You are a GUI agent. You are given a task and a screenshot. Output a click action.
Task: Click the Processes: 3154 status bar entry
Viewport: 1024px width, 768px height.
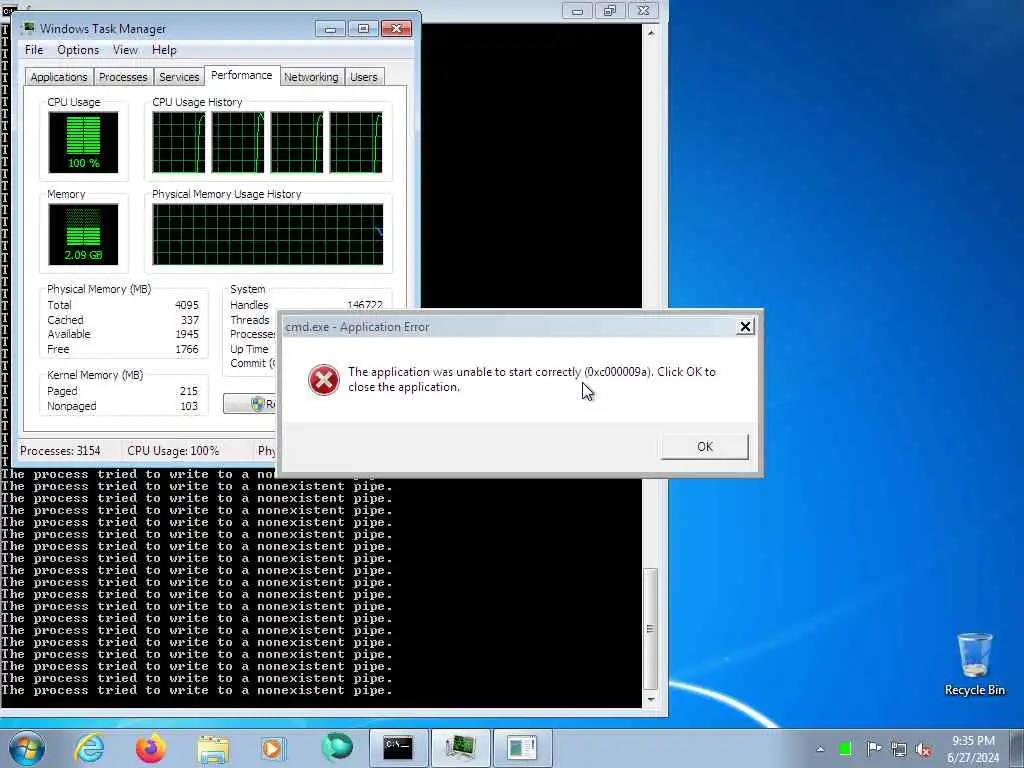(61, 451)
